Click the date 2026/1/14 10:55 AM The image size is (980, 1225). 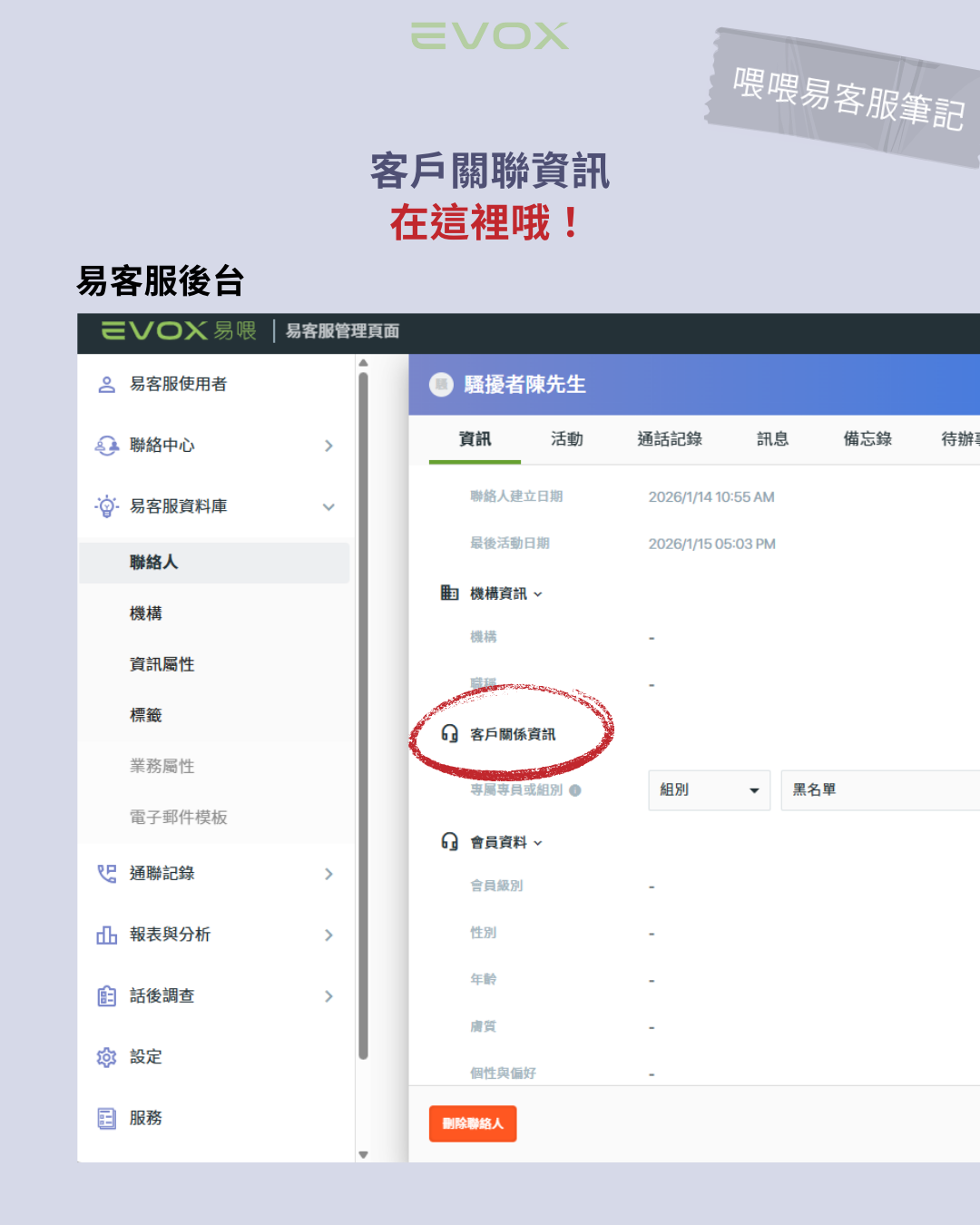click(x=711, y=497)
